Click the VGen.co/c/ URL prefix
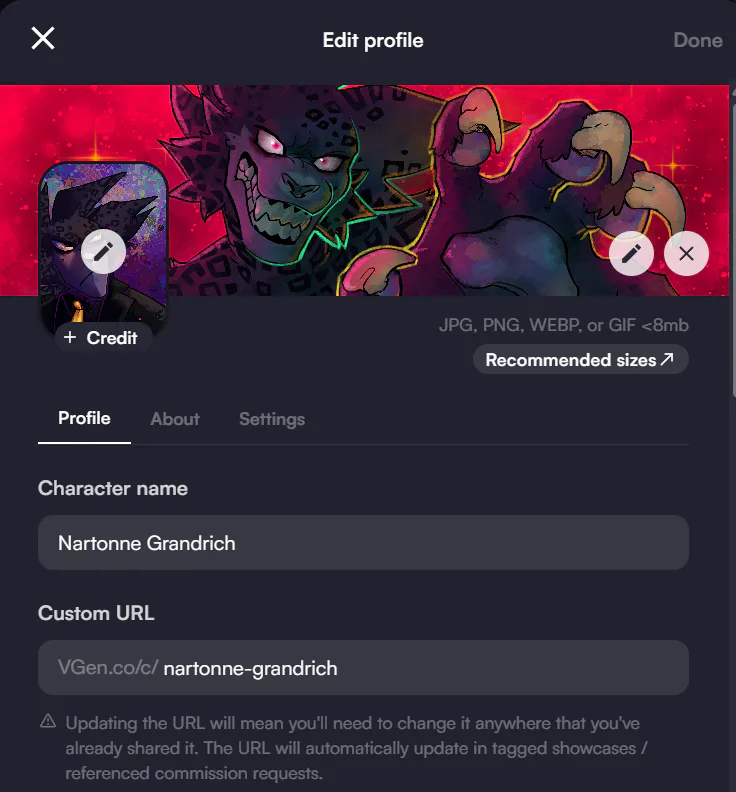Image resolution: width=736 pixels, height=792 pixels. (x=108, y=668)
